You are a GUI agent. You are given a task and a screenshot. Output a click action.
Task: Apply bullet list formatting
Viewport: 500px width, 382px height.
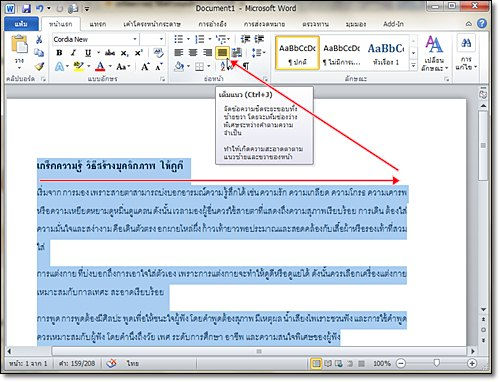[x=179, y=39]
